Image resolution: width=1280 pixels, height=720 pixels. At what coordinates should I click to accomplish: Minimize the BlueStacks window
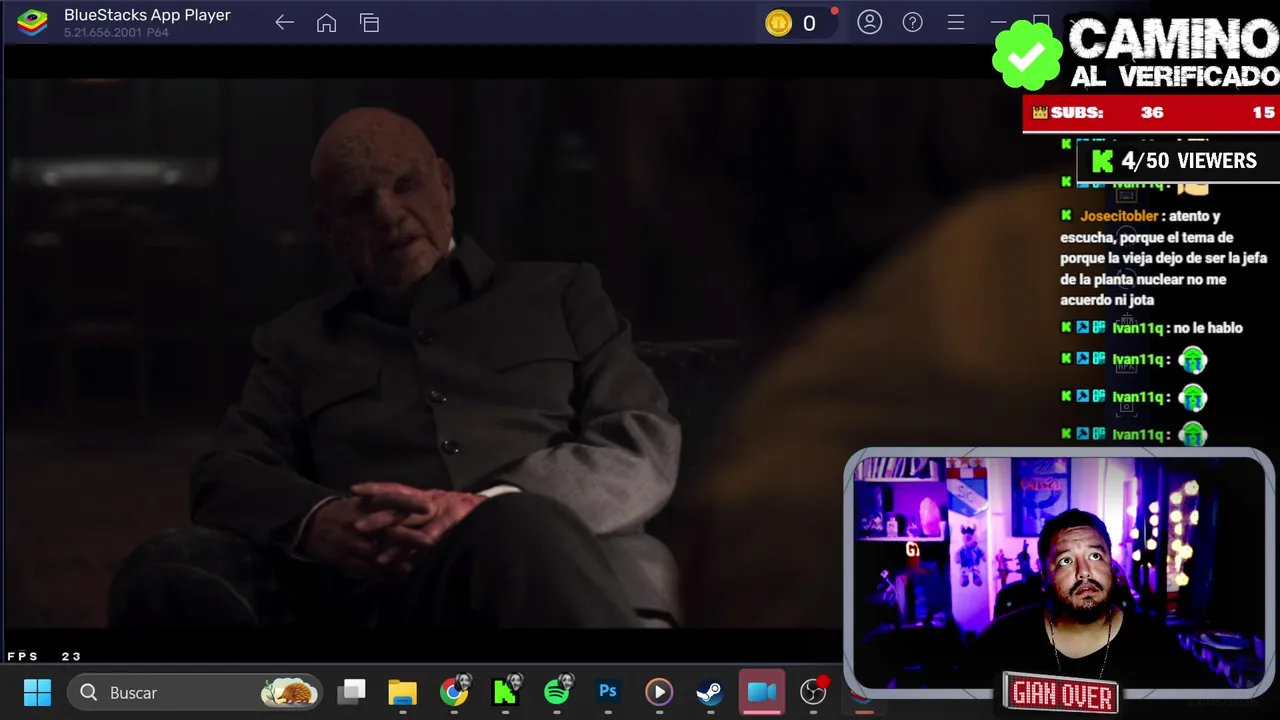(x=998, y=22)
